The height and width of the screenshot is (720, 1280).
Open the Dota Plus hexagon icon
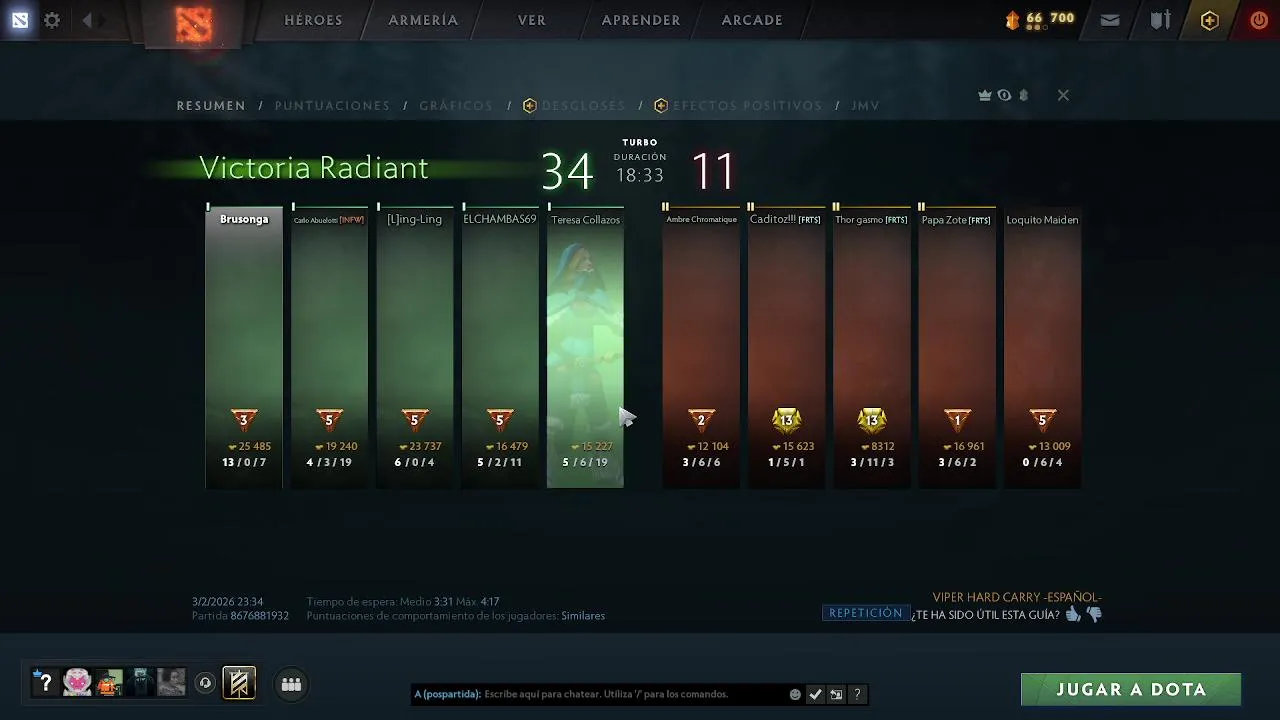(x=1210, y=20)
